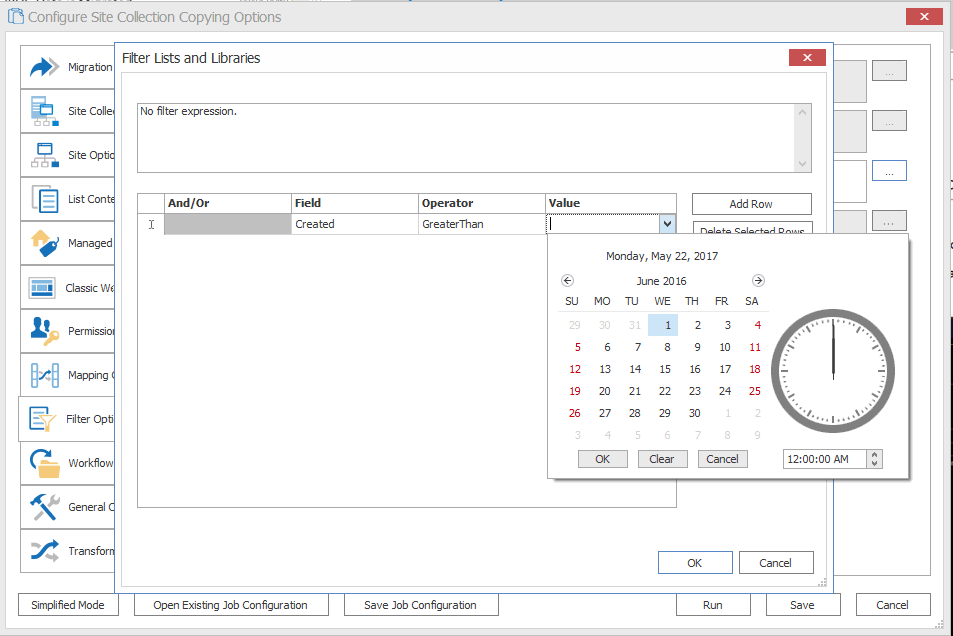Viewport: 953px width, 636px height.
Task: Go to next month in calendar
Action: pos(758,281)
